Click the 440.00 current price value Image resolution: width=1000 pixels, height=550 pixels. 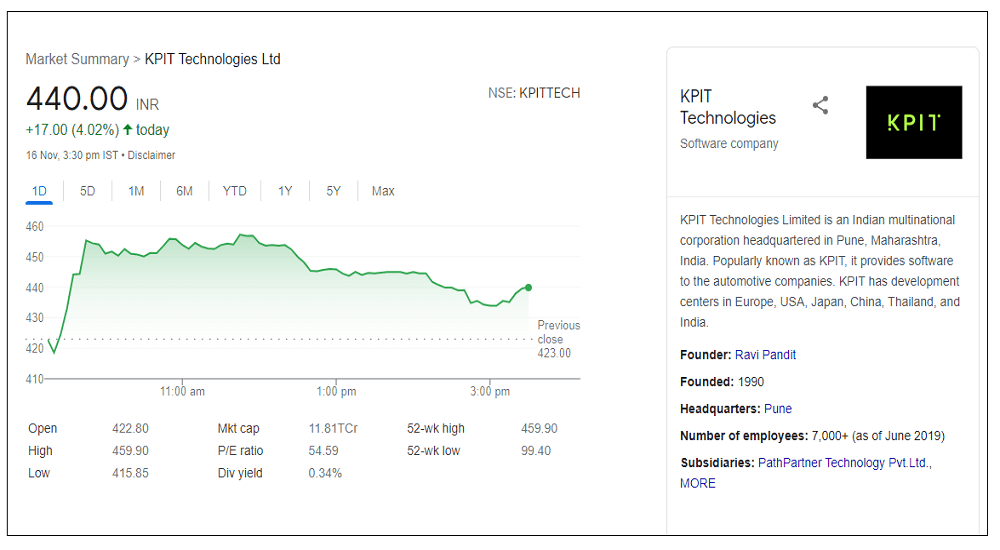pos(77,99)
